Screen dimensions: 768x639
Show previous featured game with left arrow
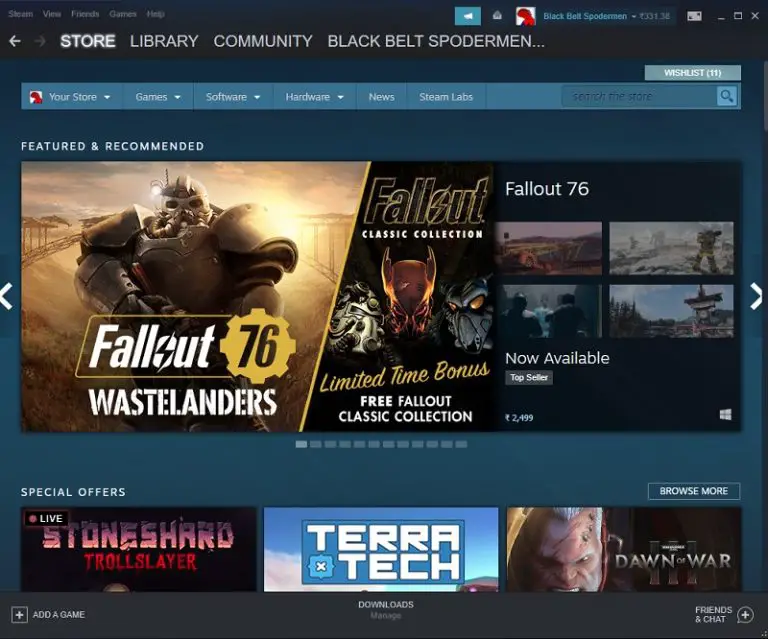pos(7,295)
